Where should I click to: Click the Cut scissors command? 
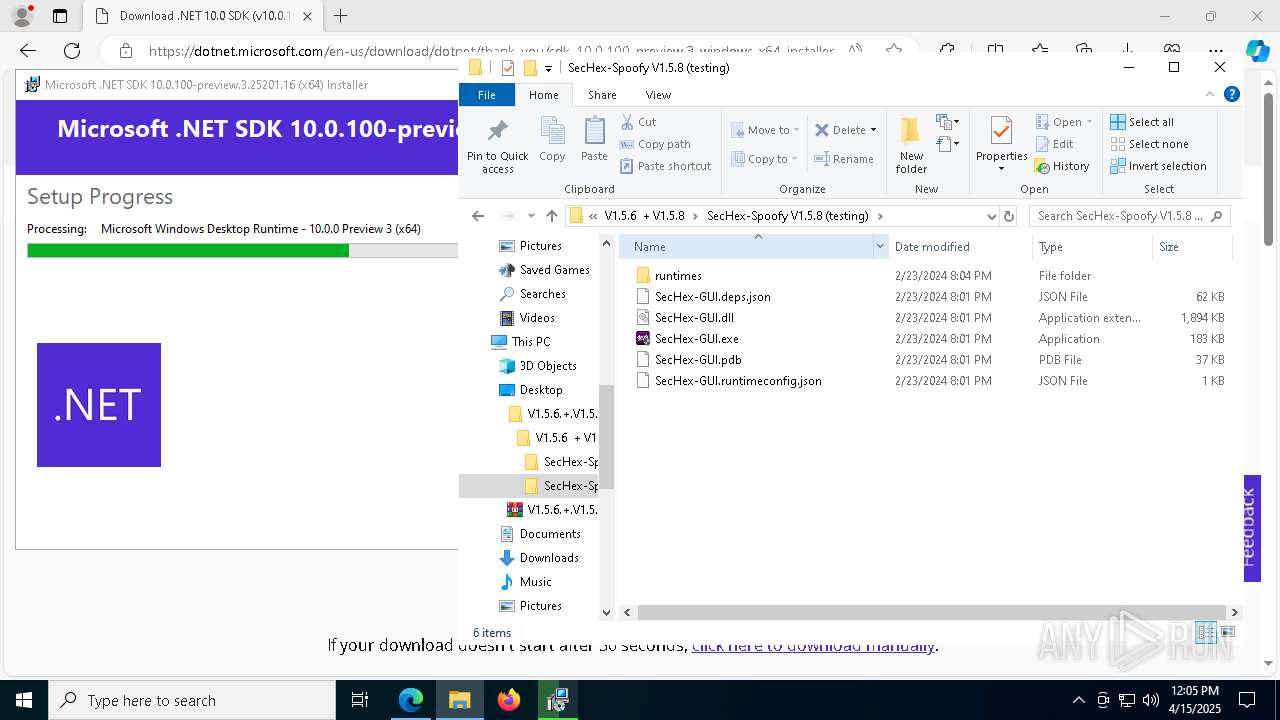tap(638, 122)
